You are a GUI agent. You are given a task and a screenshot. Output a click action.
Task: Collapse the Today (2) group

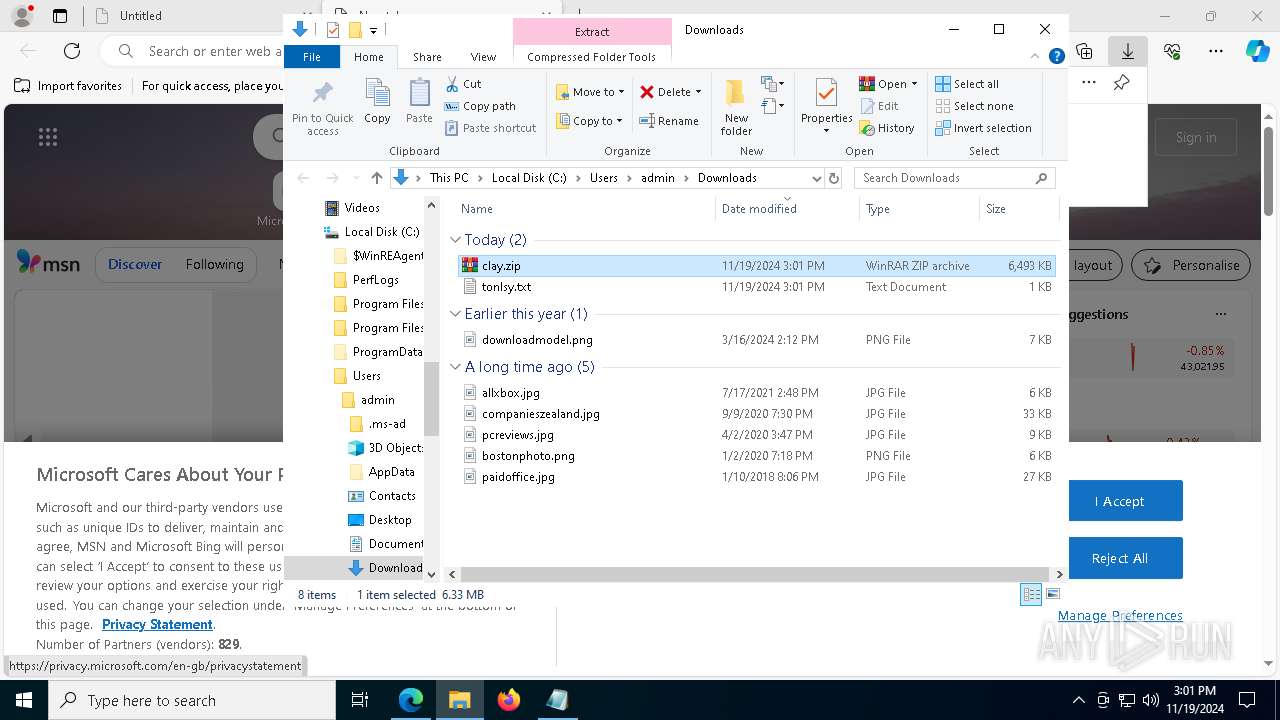point(456,240)
